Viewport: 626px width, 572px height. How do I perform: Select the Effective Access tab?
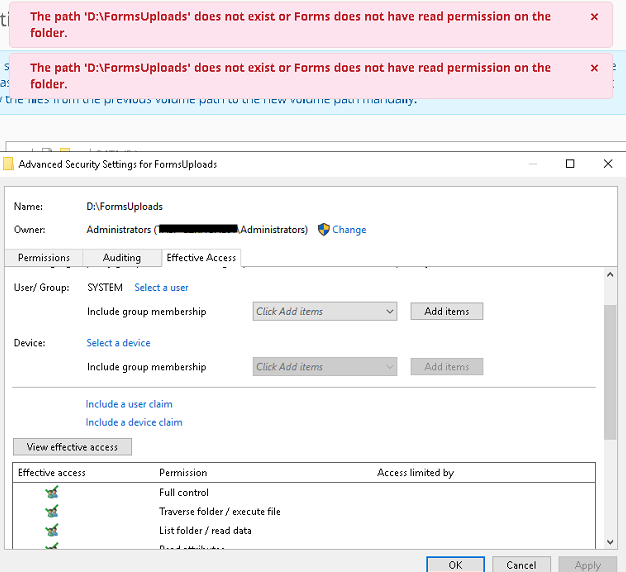(201, 257)
